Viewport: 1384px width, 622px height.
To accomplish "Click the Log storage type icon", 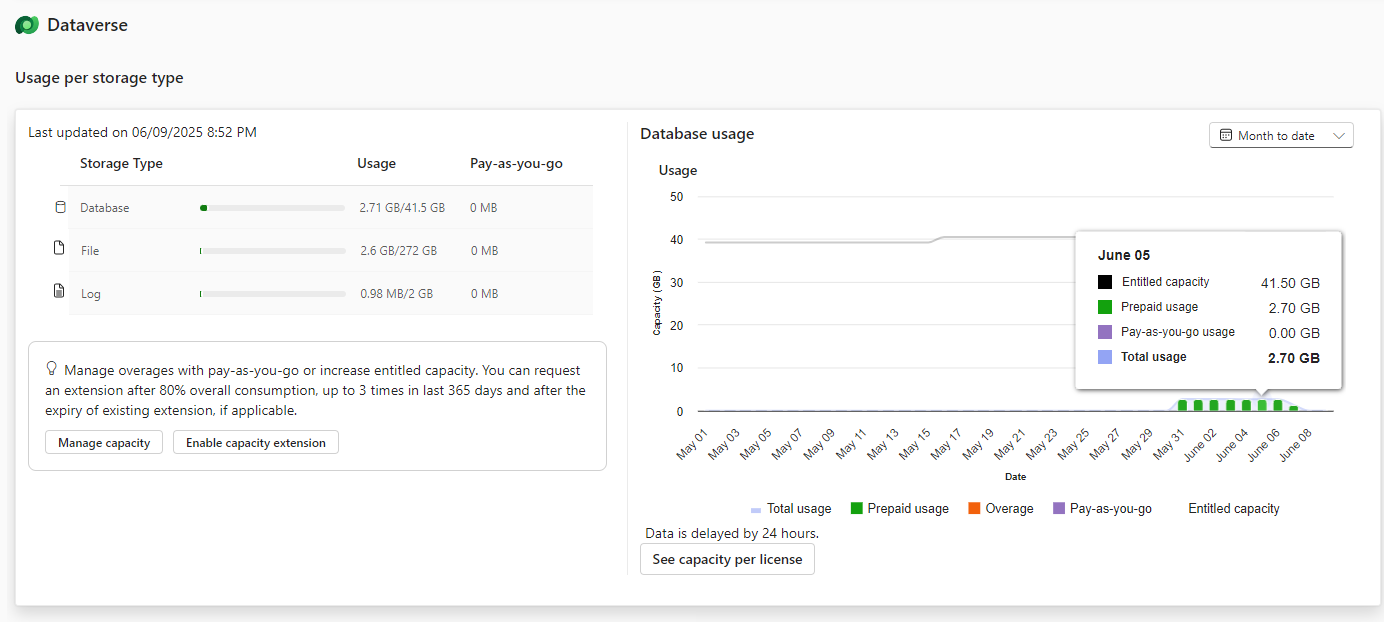I will tap(59, 291).
